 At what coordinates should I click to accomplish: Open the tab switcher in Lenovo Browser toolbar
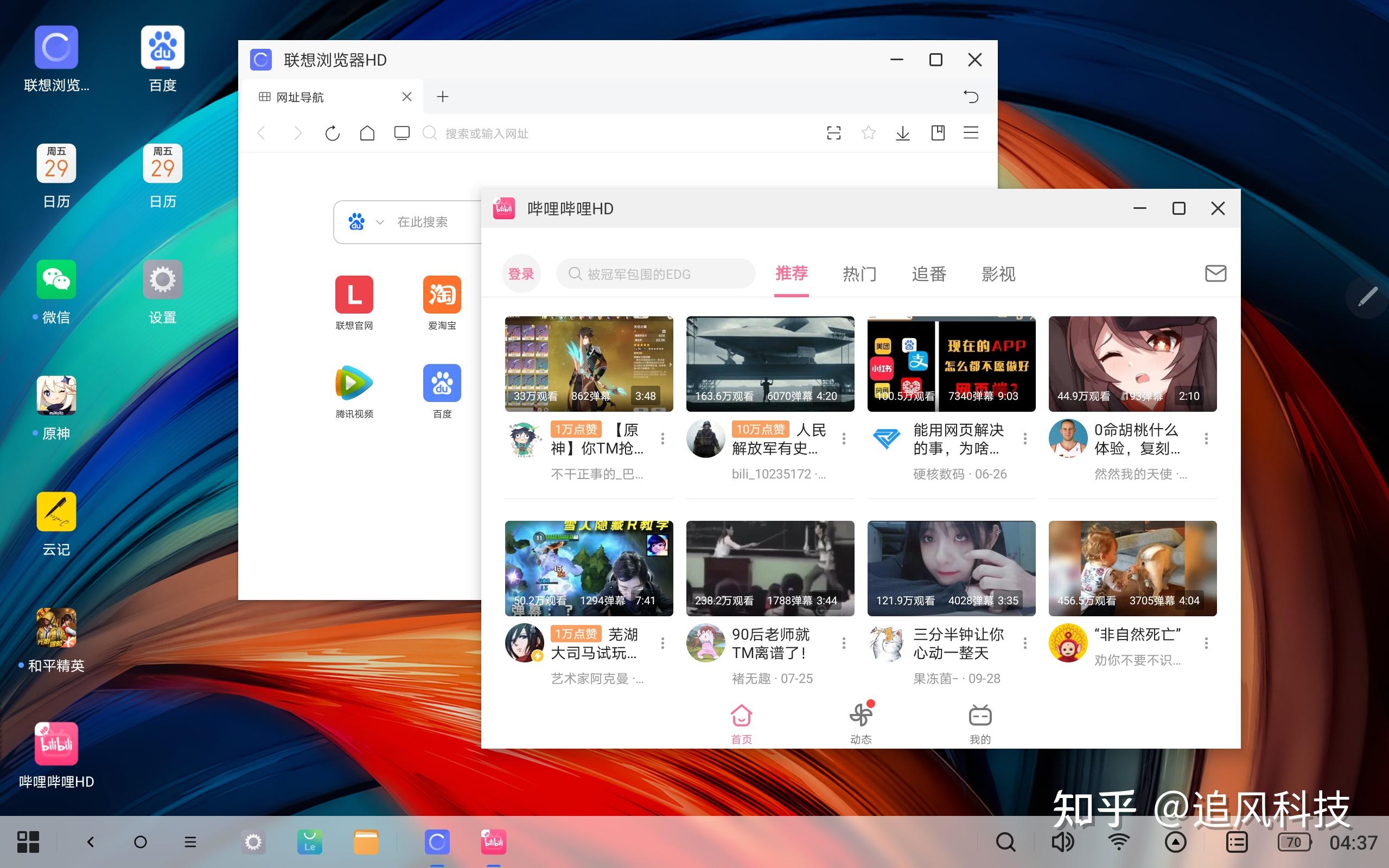402,133
